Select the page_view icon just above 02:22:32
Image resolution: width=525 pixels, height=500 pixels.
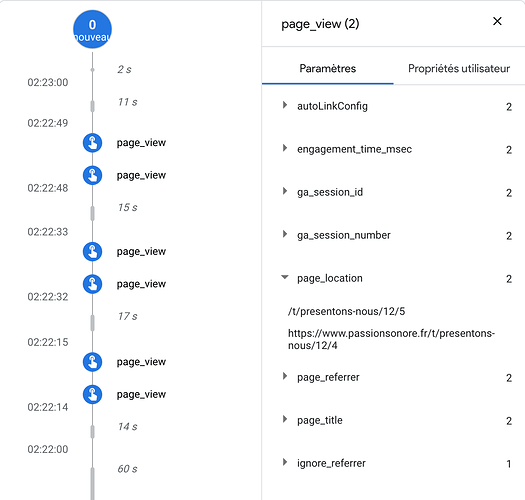coord(92,284)
